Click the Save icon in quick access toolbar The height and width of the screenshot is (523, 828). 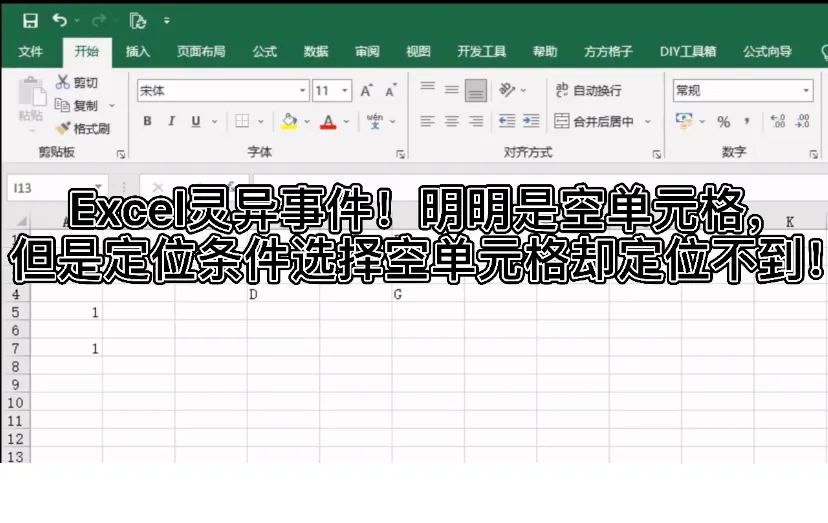point(30,21)
